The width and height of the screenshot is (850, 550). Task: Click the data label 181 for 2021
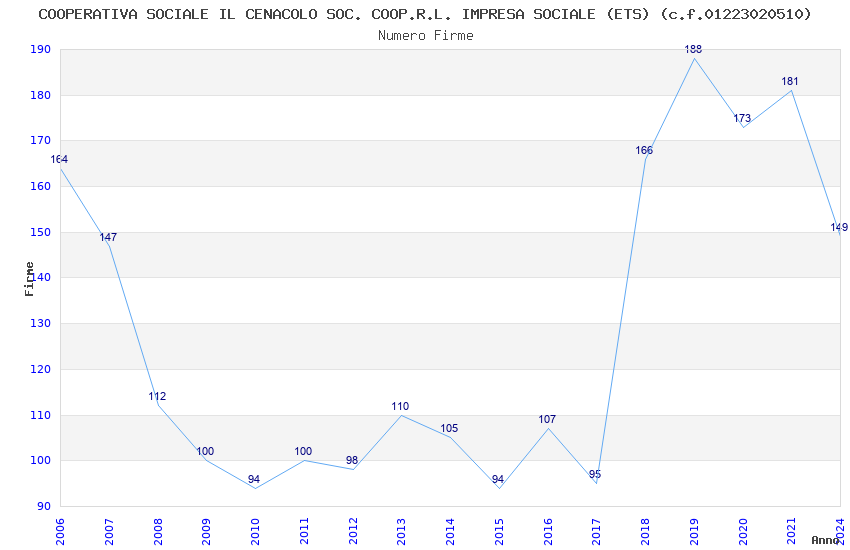point(790,81)
